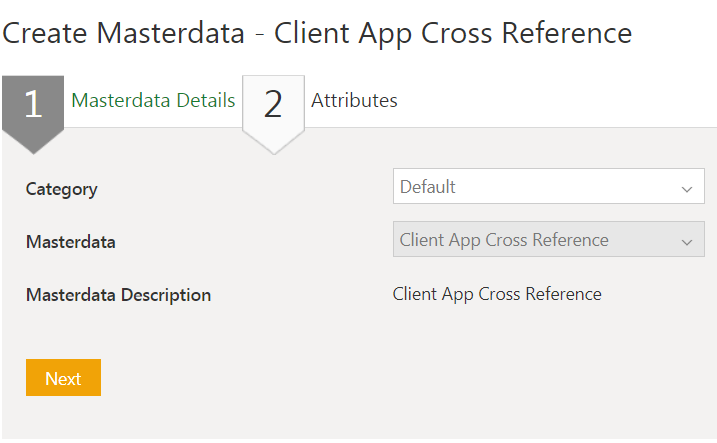
Task: Click the pointed tip below step 2
Action: (x=273, y=145)
